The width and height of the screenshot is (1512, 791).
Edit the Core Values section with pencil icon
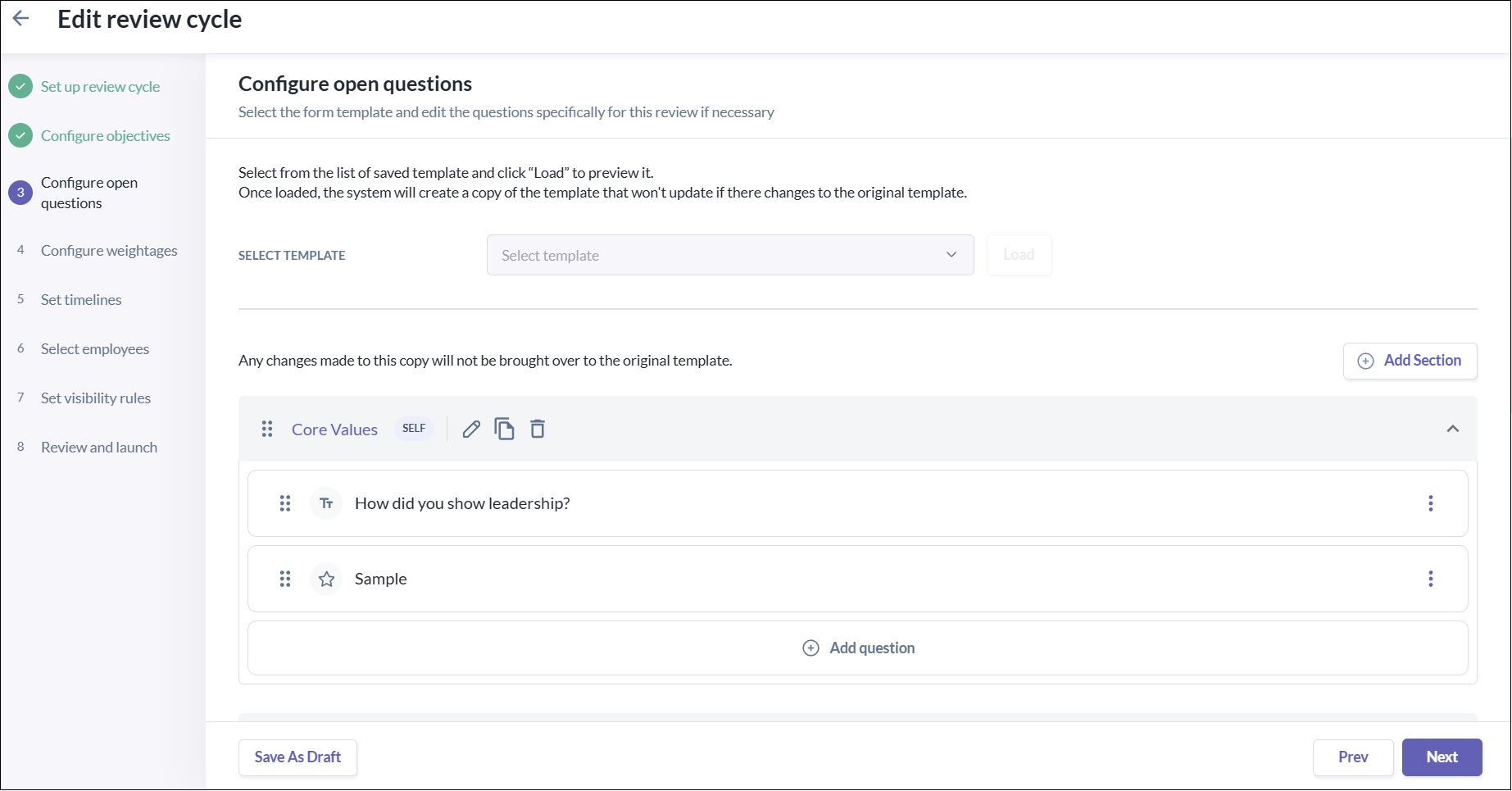pyautogui.click(x=471, y=429)
